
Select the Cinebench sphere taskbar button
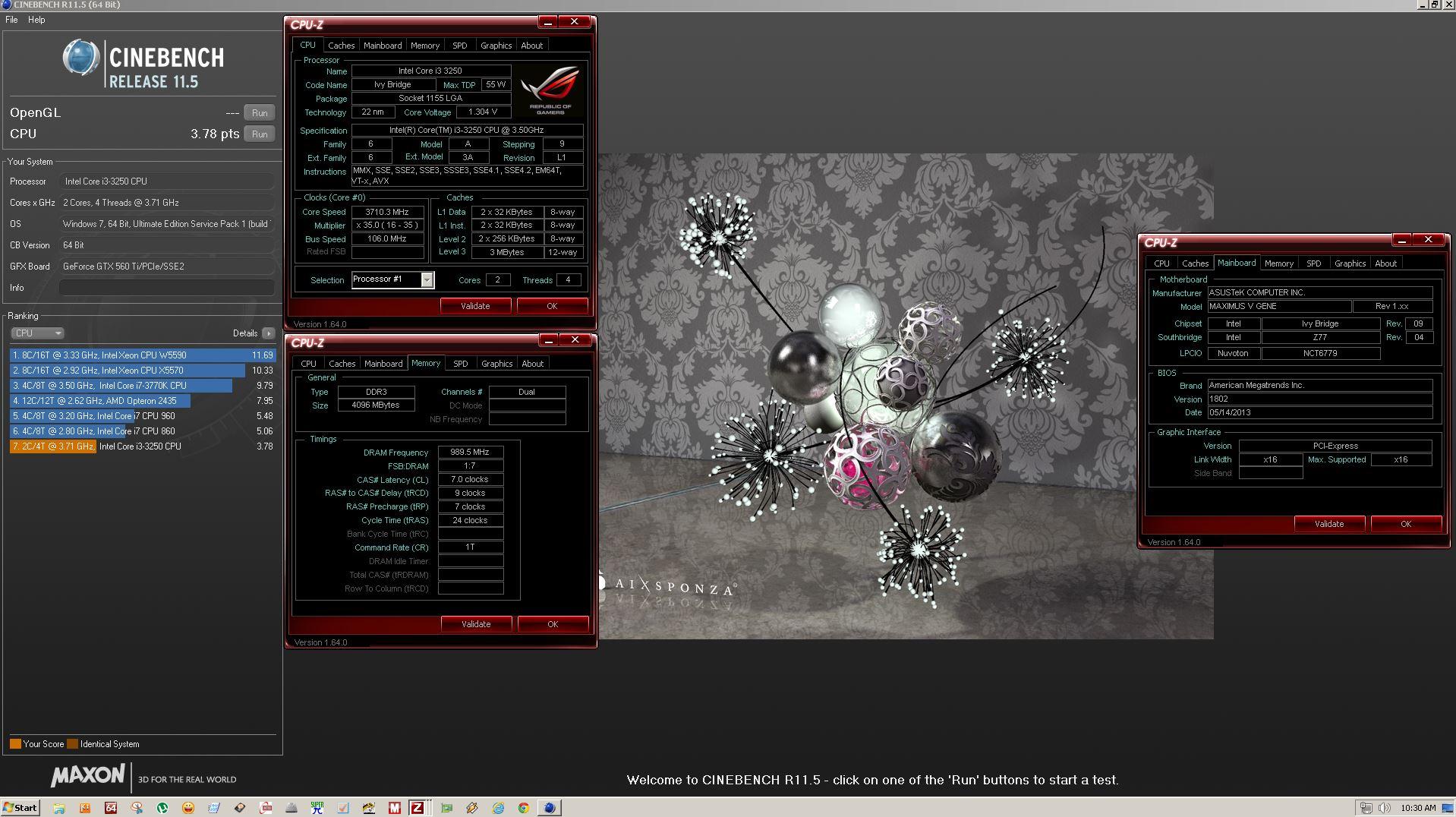(x=549, y=808)
